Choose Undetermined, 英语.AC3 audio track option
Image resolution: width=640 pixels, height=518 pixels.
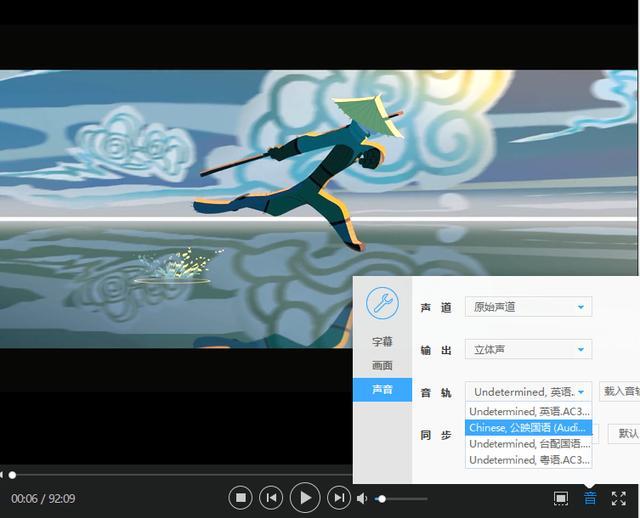click(x=528, y=411)
